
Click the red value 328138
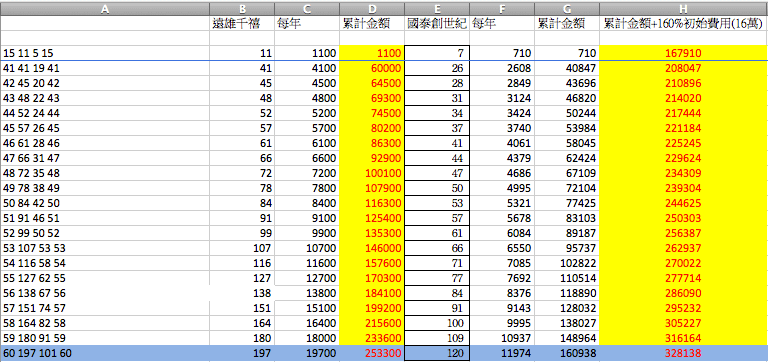coord(684,353)
